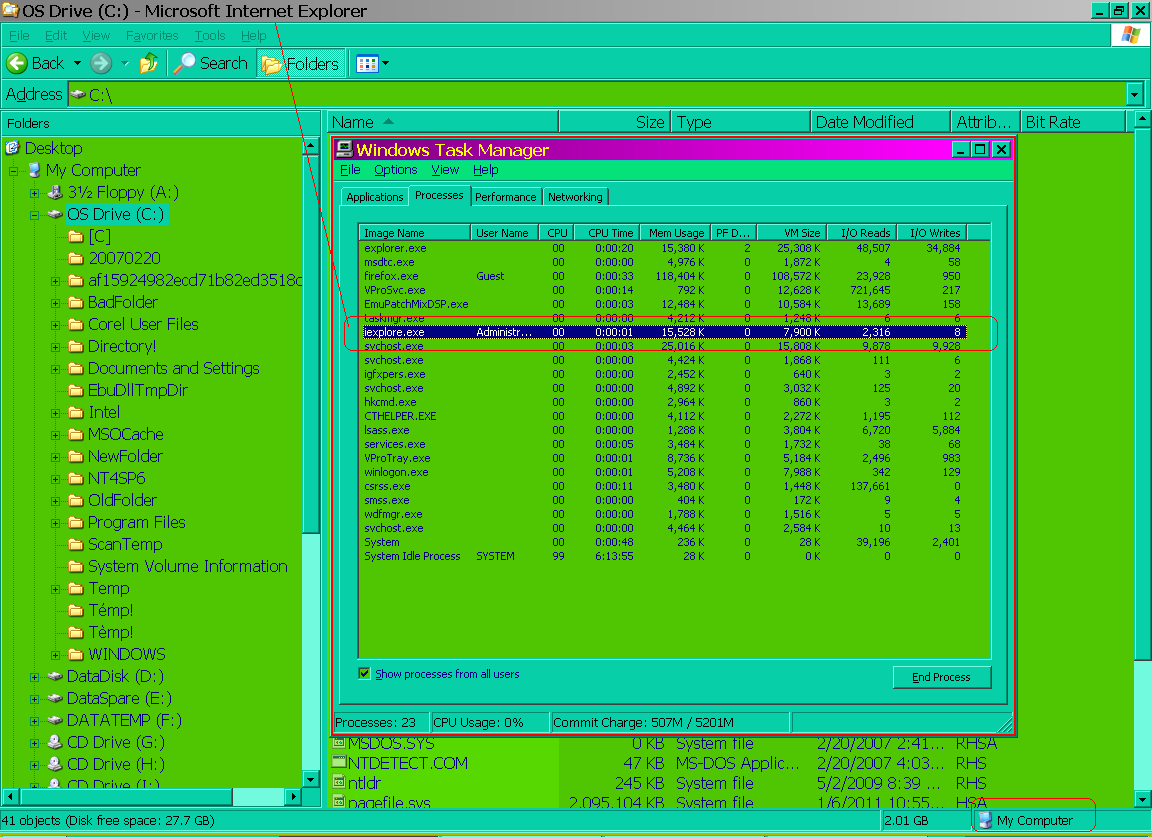Image resolution: width=1152 pixels, height=837 pixels.
Task: Click the End Process button
Action: pyautogui.click(x=941, y=677)
